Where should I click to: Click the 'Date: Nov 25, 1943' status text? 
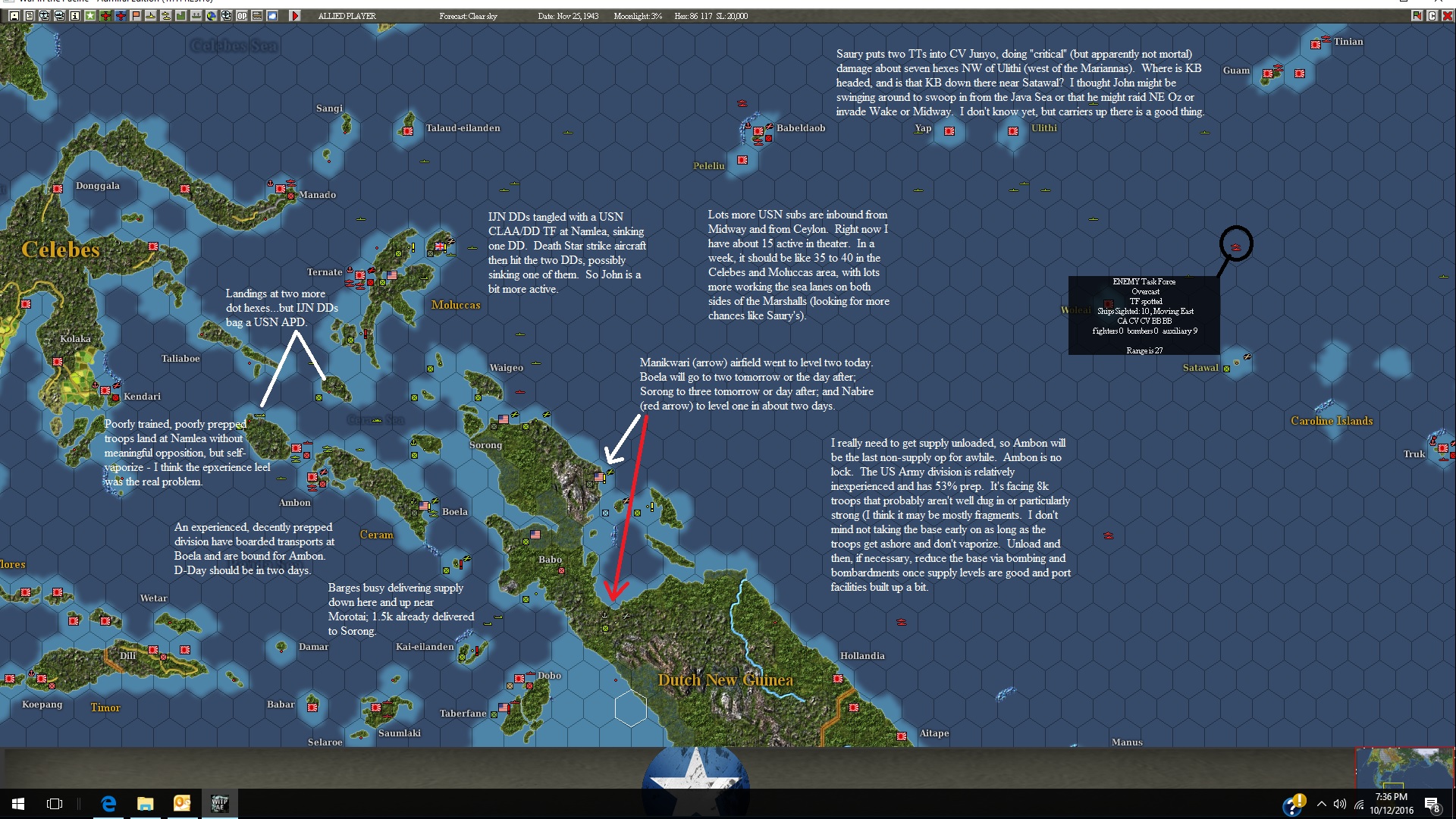pyautogui.click(x=568, y=16)
